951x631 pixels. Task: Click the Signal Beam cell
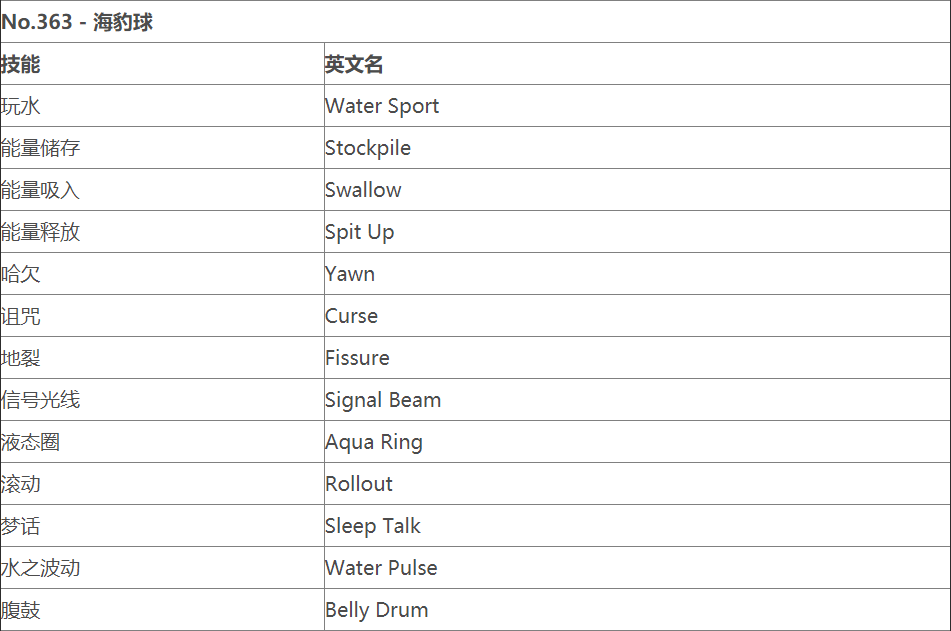coord(383,400)
